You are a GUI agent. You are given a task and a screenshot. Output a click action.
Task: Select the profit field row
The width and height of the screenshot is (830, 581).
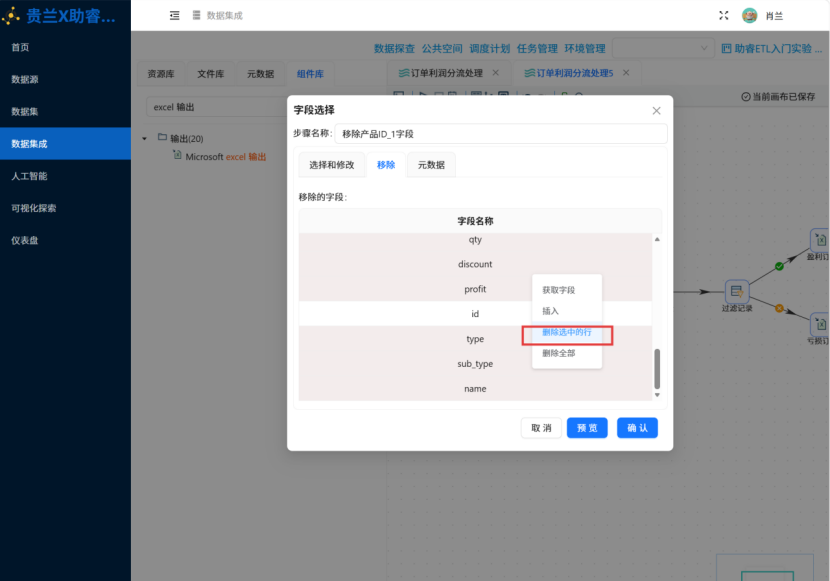475,289
